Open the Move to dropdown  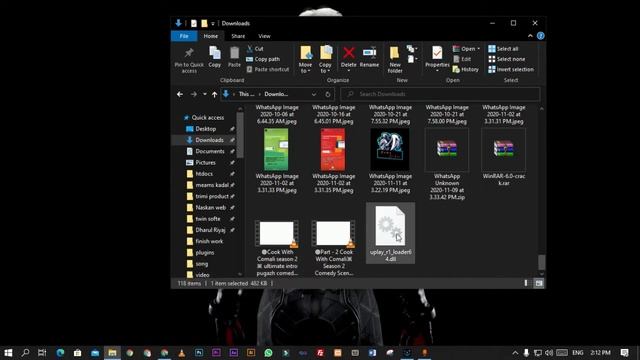pyautogui.click(x=305, y=60)
